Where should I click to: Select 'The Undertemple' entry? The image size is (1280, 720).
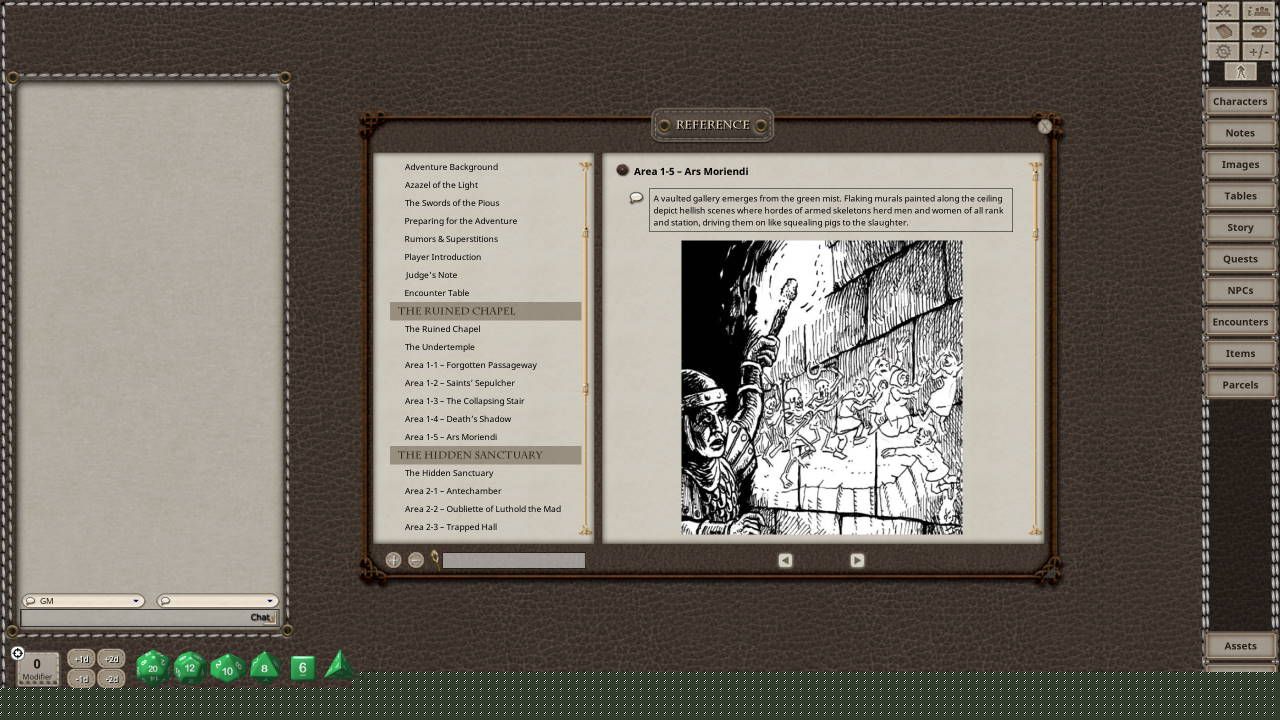point(440,347)
